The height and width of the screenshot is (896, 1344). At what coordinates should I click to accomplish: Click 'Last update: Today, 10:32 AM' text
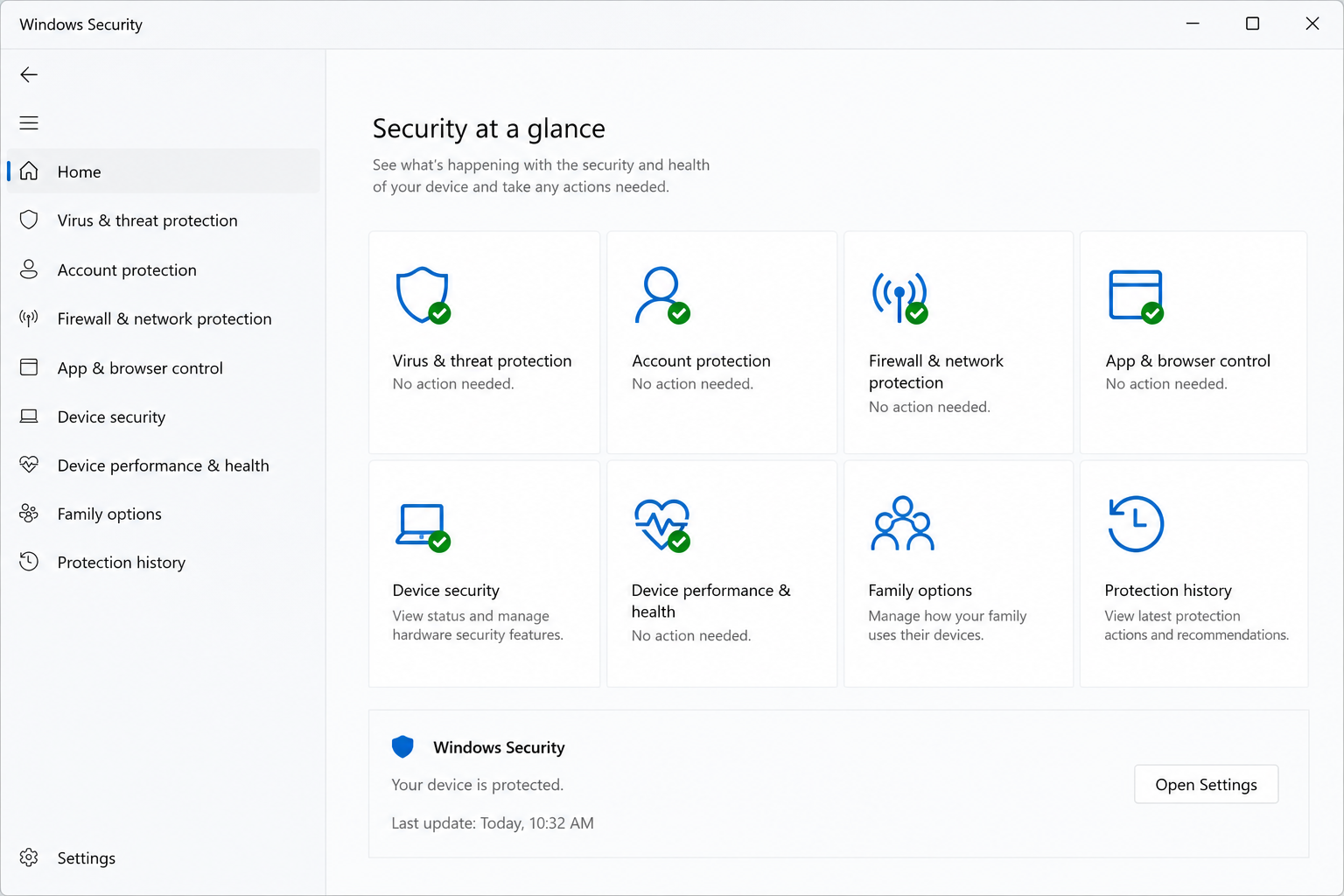click(x=493, y=823)
